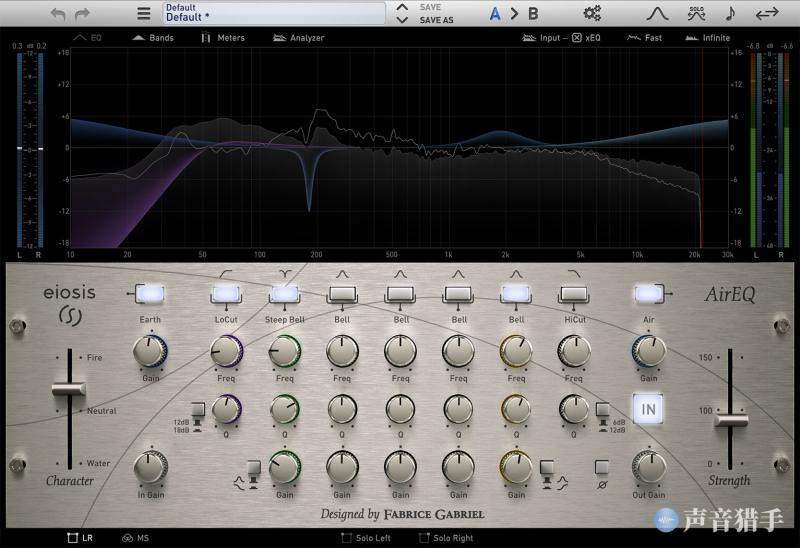Toggle the fourth (lit) Bell band button
Image resolution: width=800 pixels, height=548 pixels.
(x=516, y=294)
